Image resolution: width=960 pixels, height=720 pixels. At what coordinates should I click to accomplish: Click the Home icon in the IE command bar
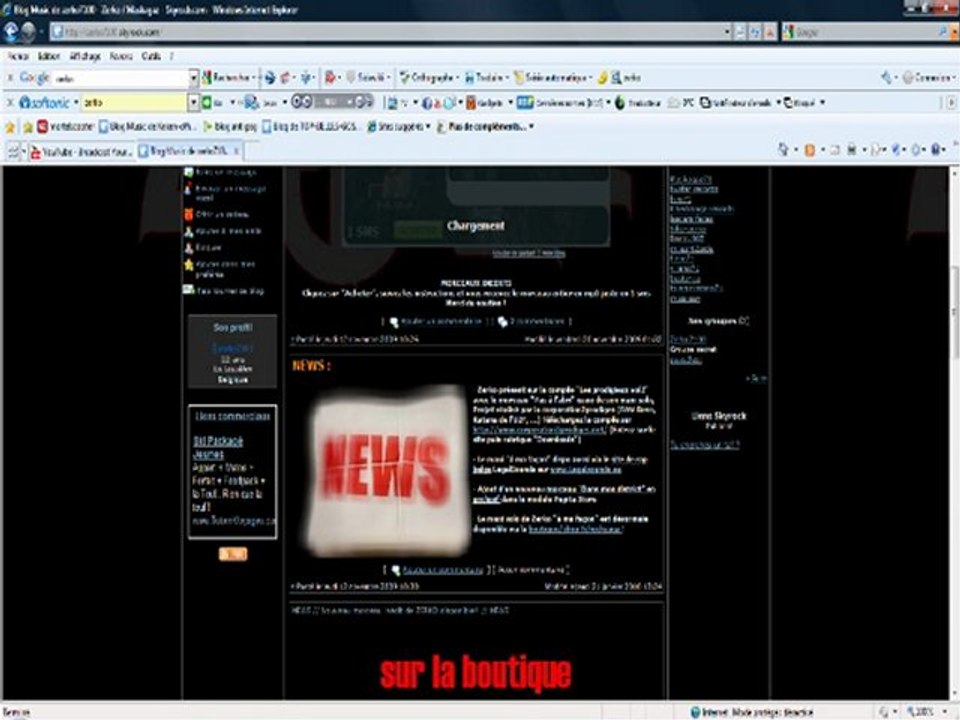pos(782,149)
